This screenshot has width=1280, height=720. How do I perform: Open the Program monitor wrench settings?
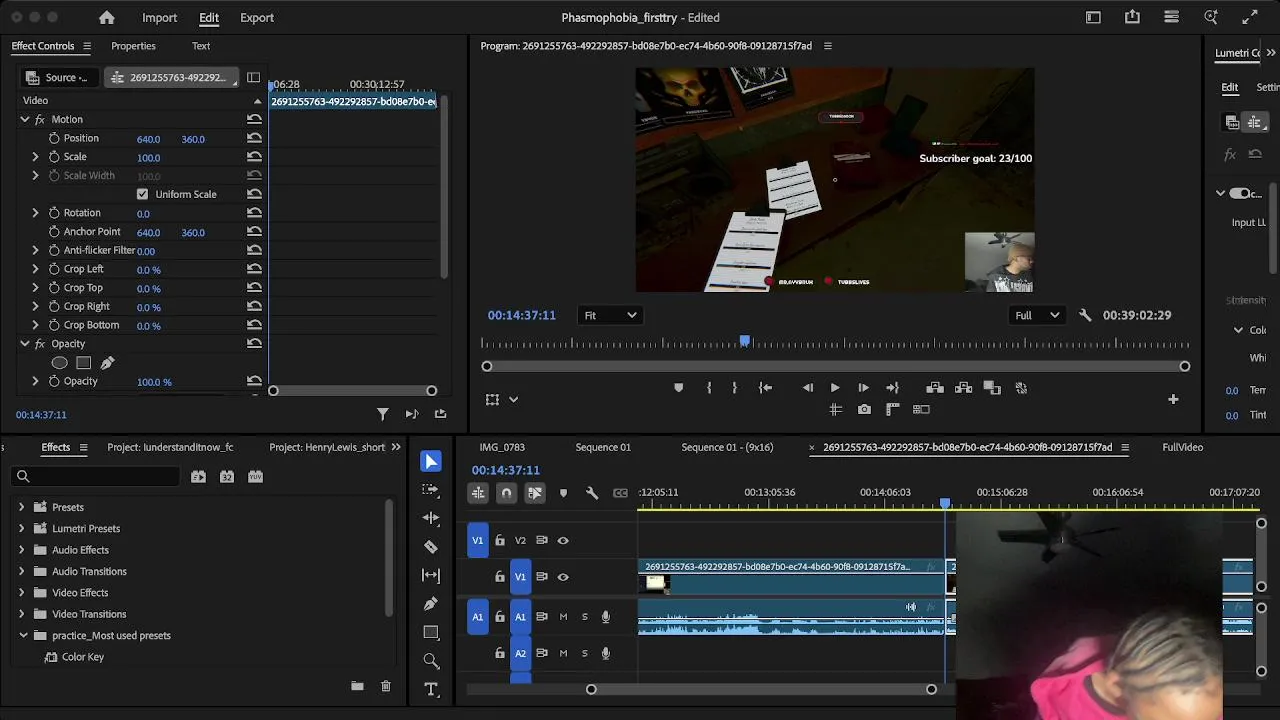pyautogui.click(x=1085, y=315)
